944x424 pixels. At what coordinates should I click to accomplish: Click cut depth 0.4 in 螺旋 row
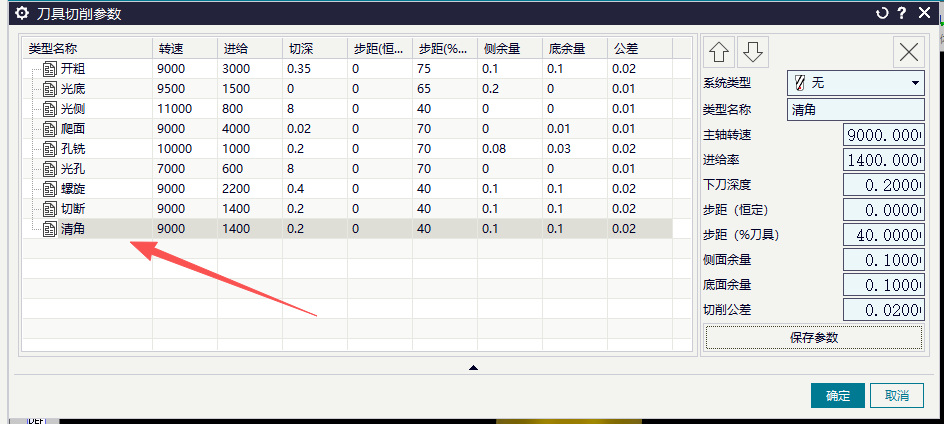[296, 189]
